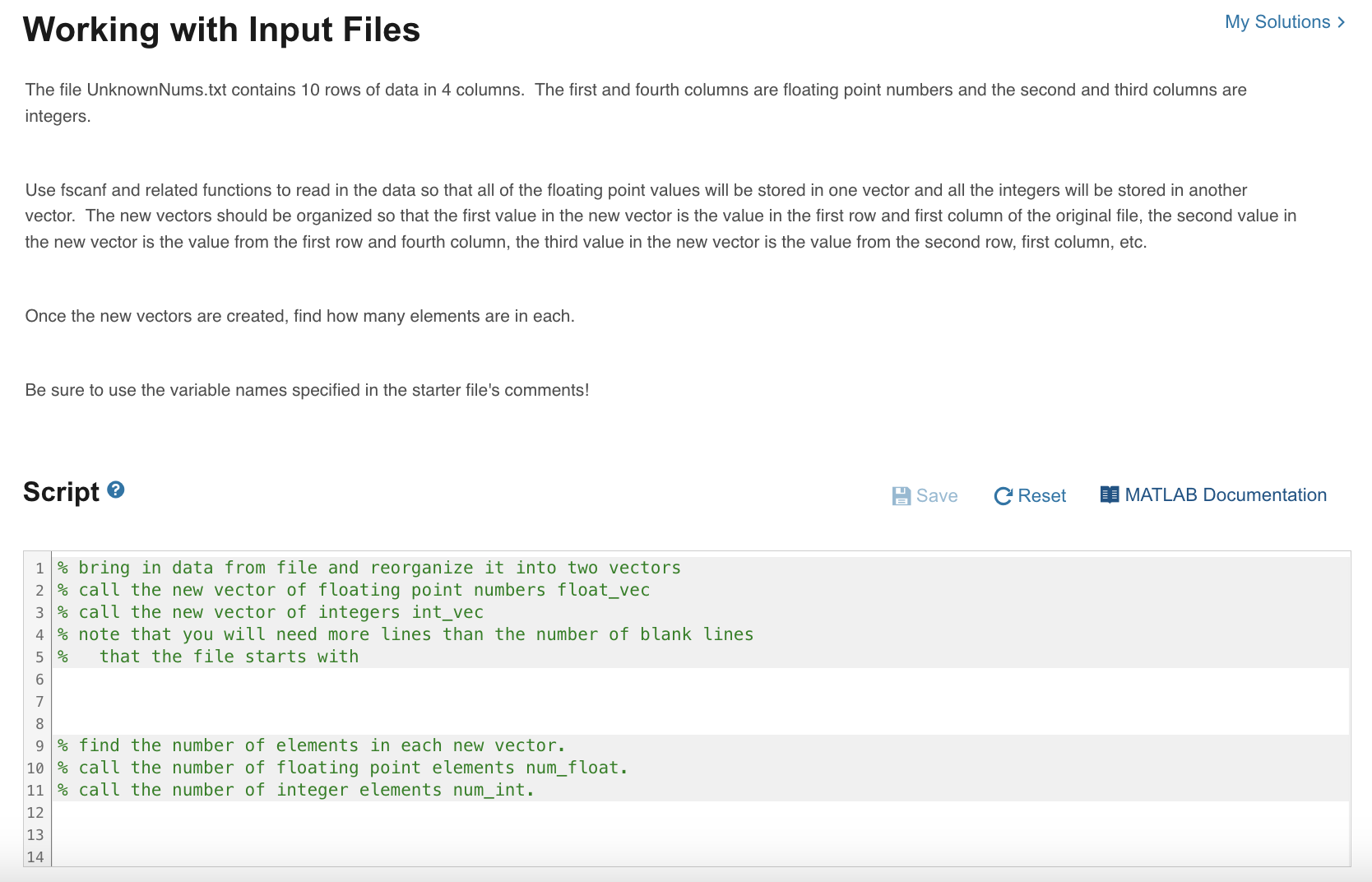Click the blue help badge beside Script heading

[x=116, y=489]
